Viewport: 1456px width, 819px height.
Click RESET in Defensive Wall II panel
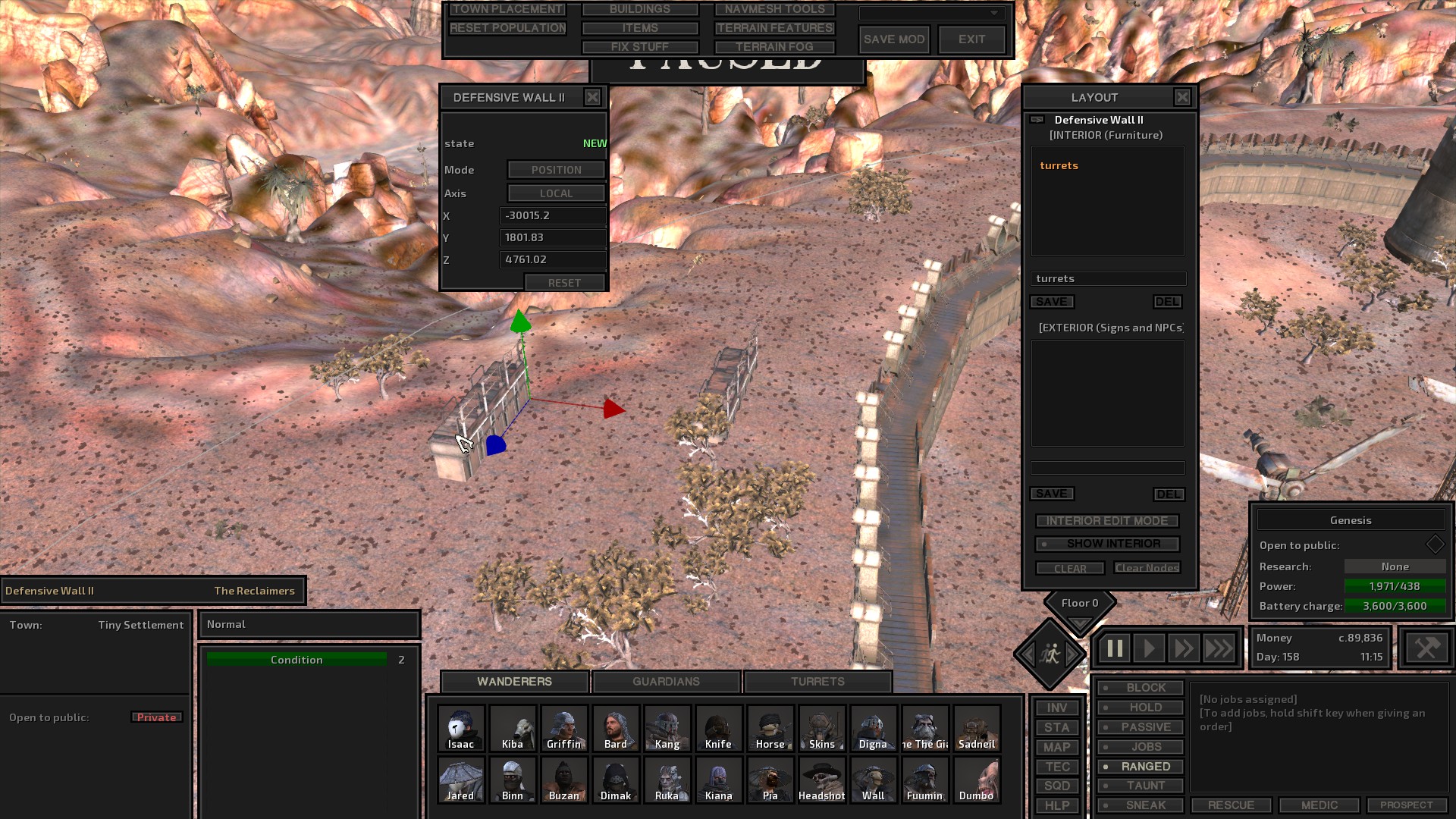[564, 283]
